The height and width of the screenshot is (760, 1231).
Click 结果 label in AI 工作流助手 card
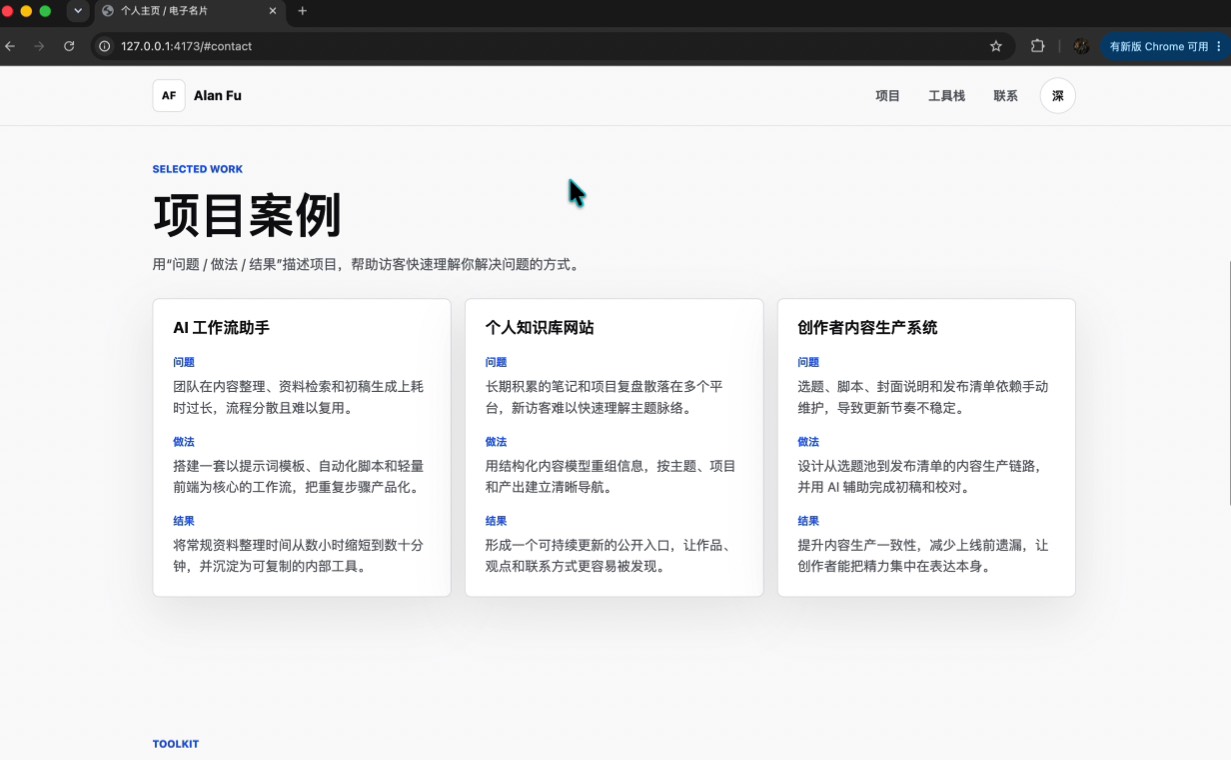[184, 520]
